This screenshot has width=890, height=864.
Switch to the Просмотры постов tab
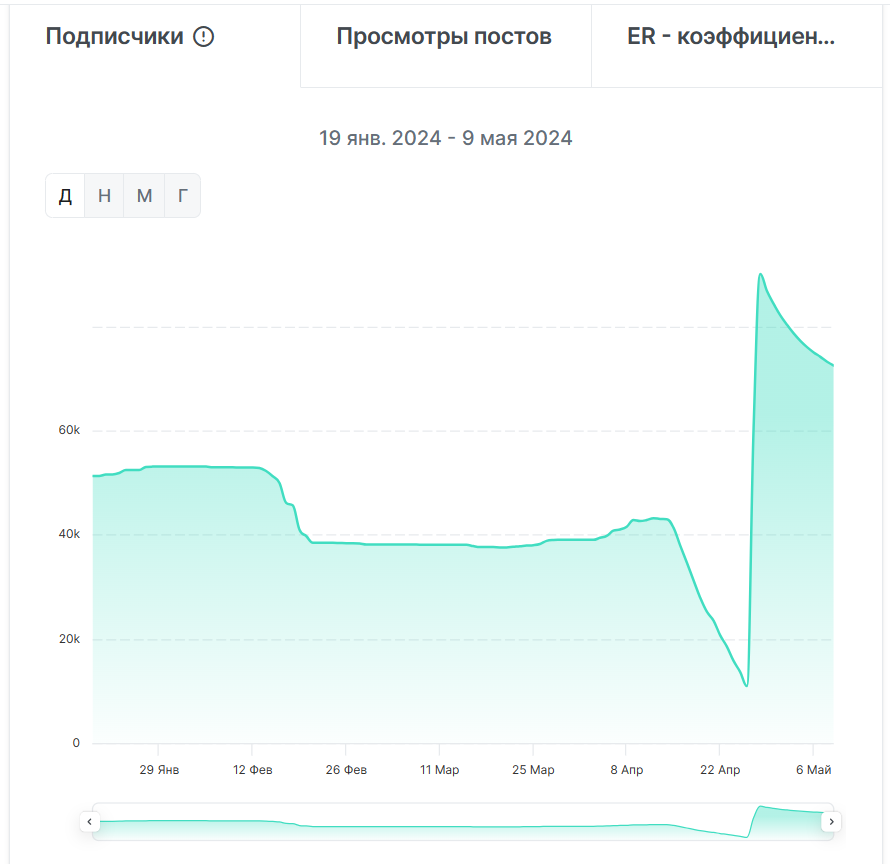444,37
